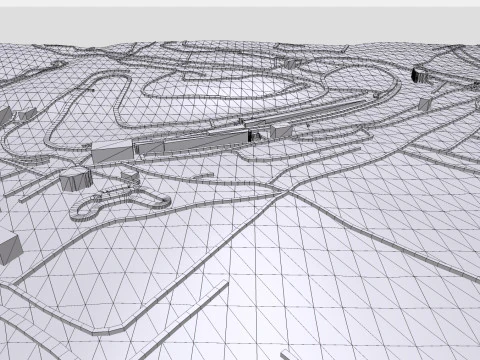Select the small box building right of pit building
480x360 pixels.
pyautogui.click(x=281, y=130)
